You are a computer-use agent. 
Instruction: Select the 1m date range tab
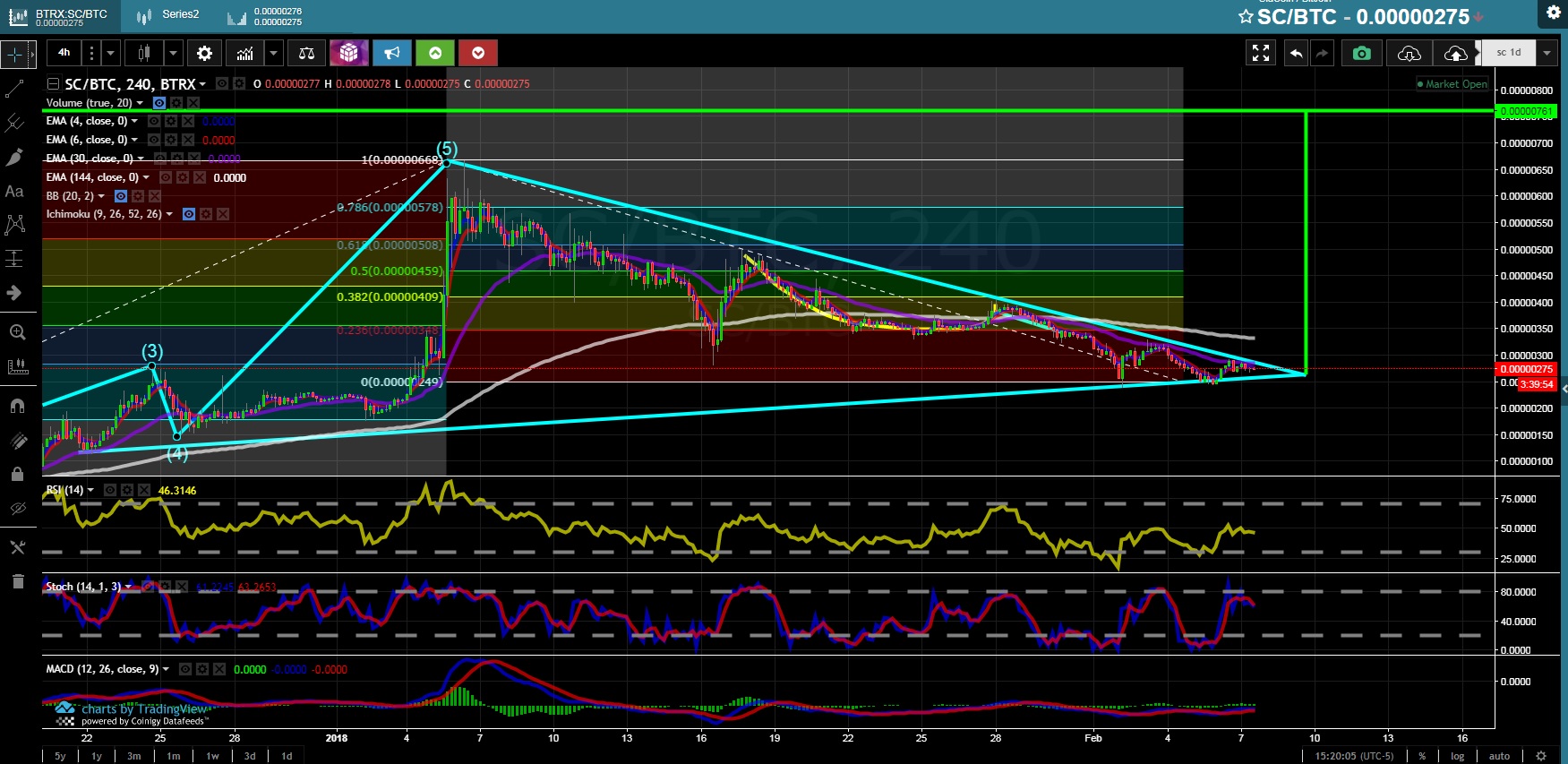[174, 756]
